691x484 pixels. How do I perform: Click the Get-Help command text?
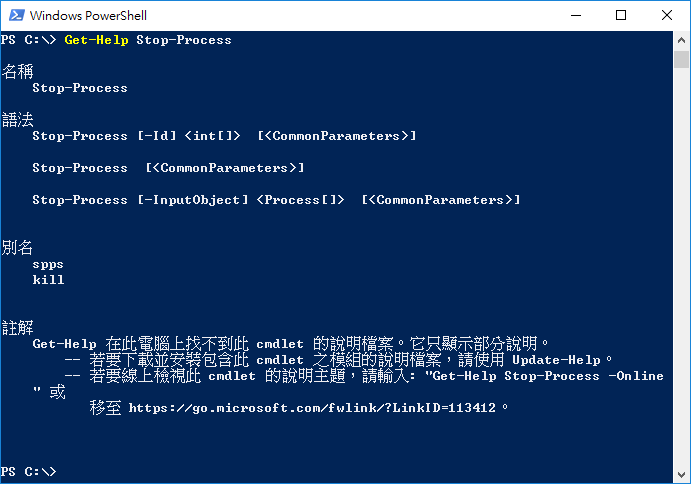[97, 40]
